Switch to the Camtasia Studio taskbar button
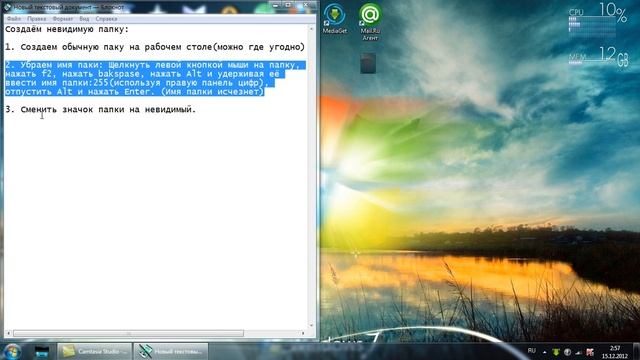Image resolution: width=640 pixels, height=360 pixels. 94,351
